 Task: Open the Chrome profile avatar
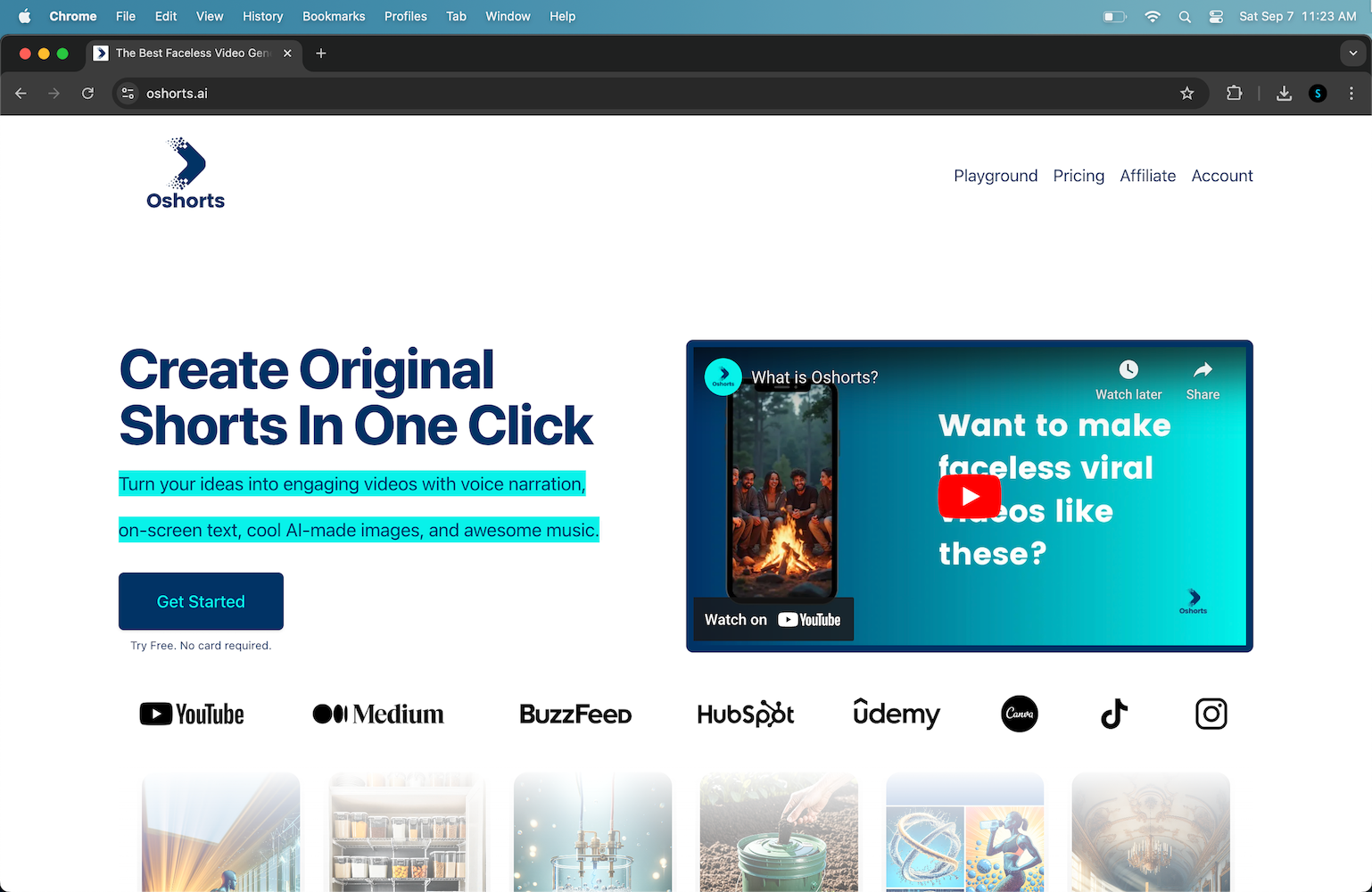coord(1318,93)
